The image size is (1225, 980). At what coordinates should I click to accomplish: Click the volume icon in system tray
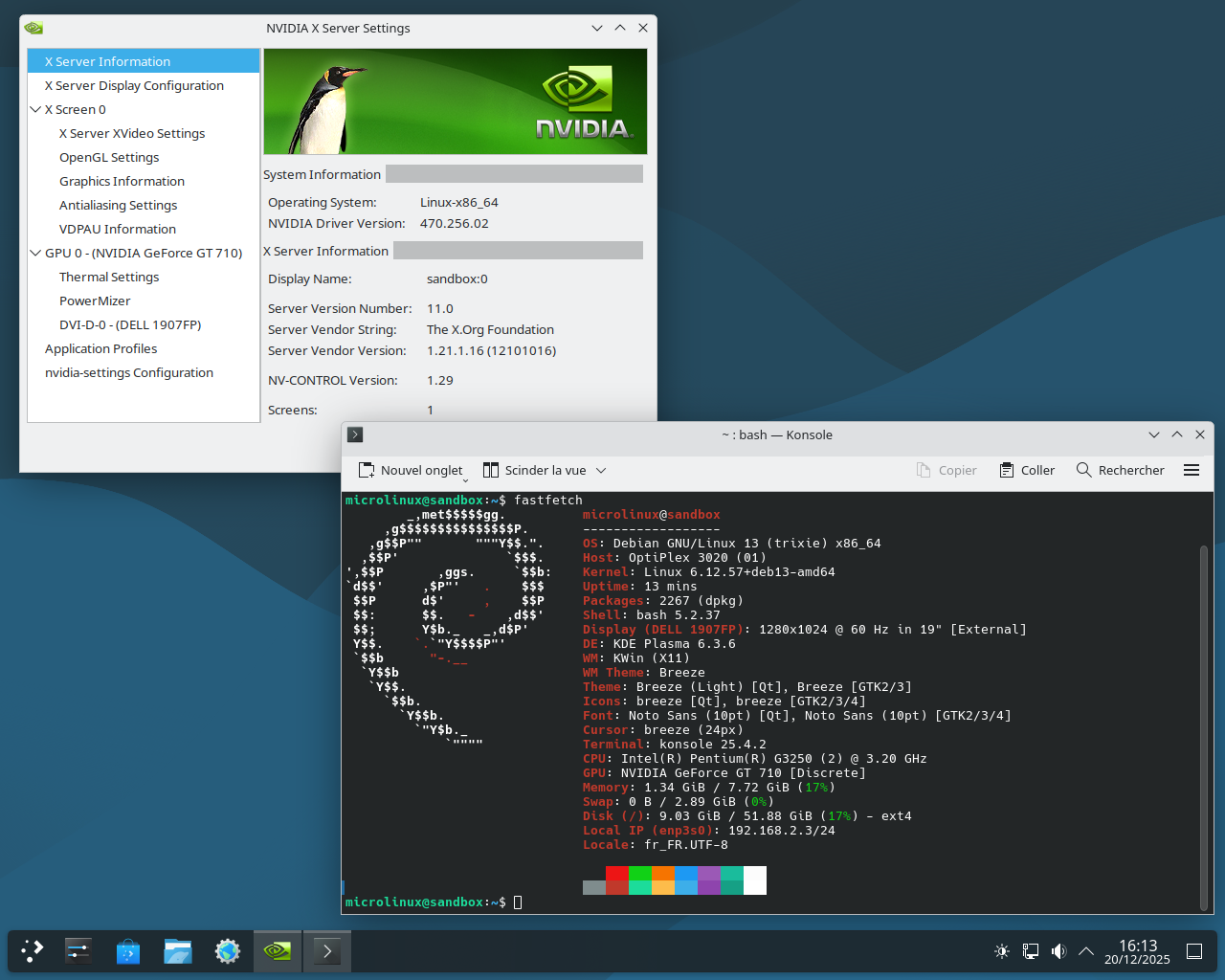1058,951
